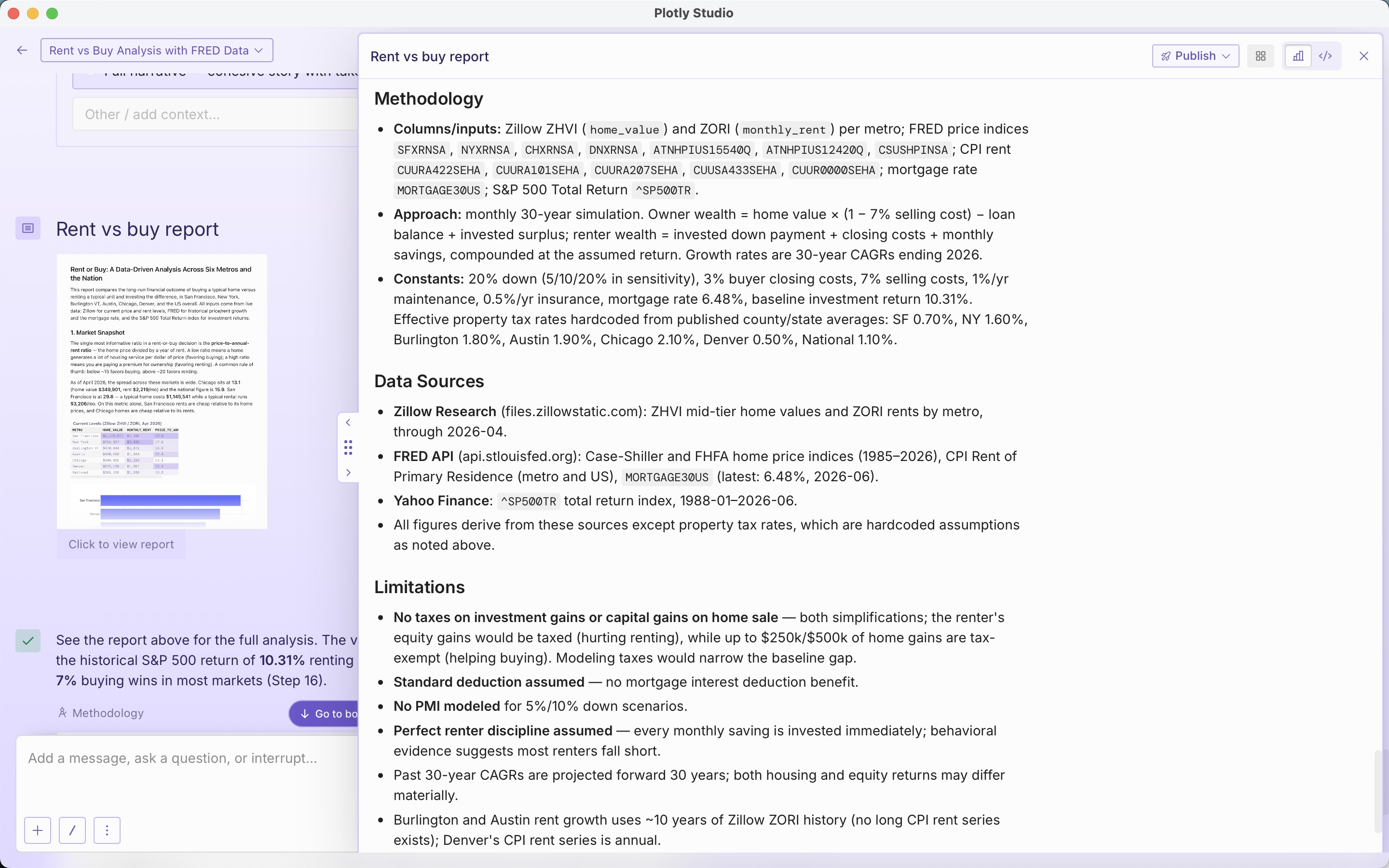Screen dimensions: 1389x868
Task: Click the 'Constants:' bold label
Action: pyautogui.click(x=429, y=279)
